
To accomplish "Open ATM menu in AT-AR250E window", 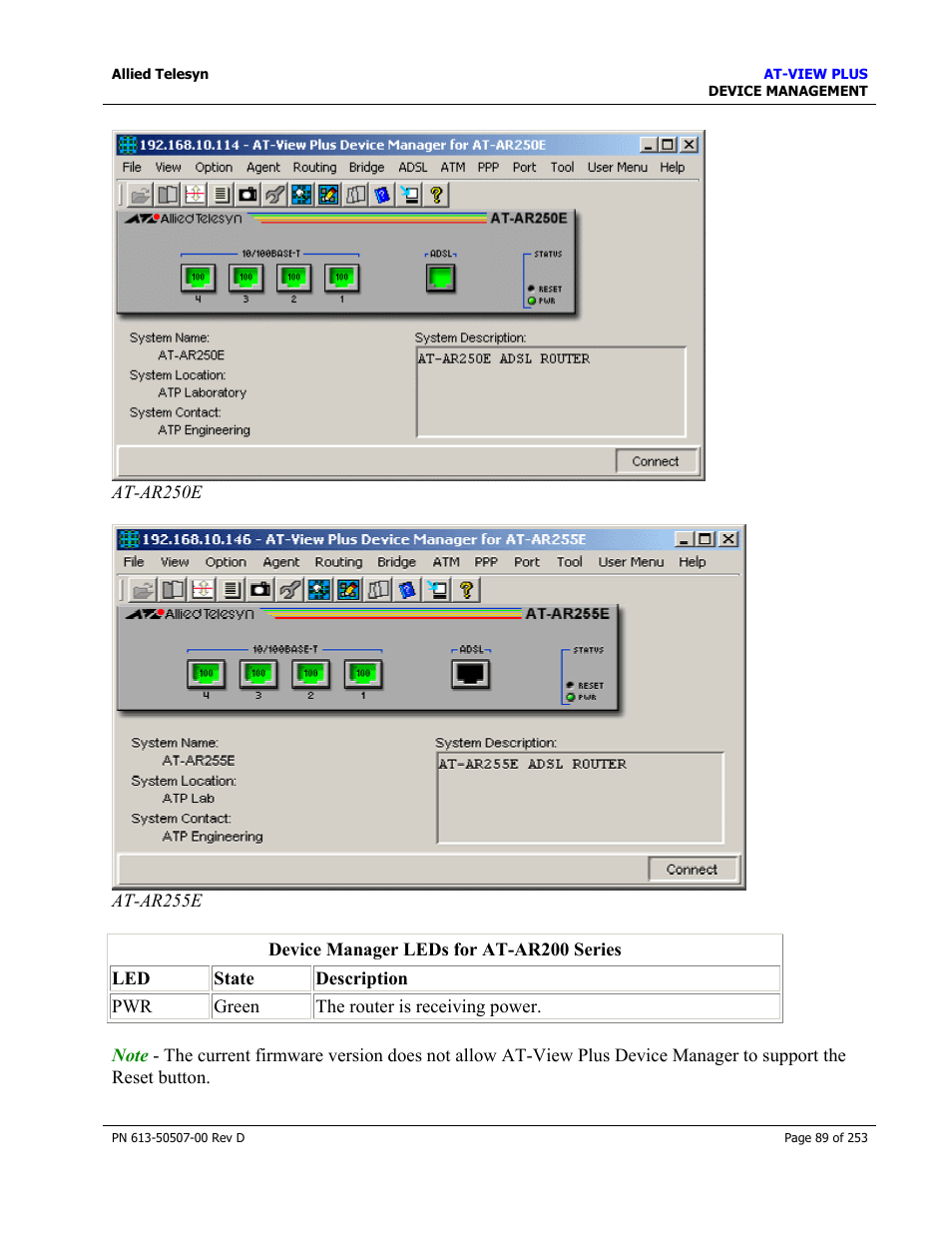I will coord(453,168).
